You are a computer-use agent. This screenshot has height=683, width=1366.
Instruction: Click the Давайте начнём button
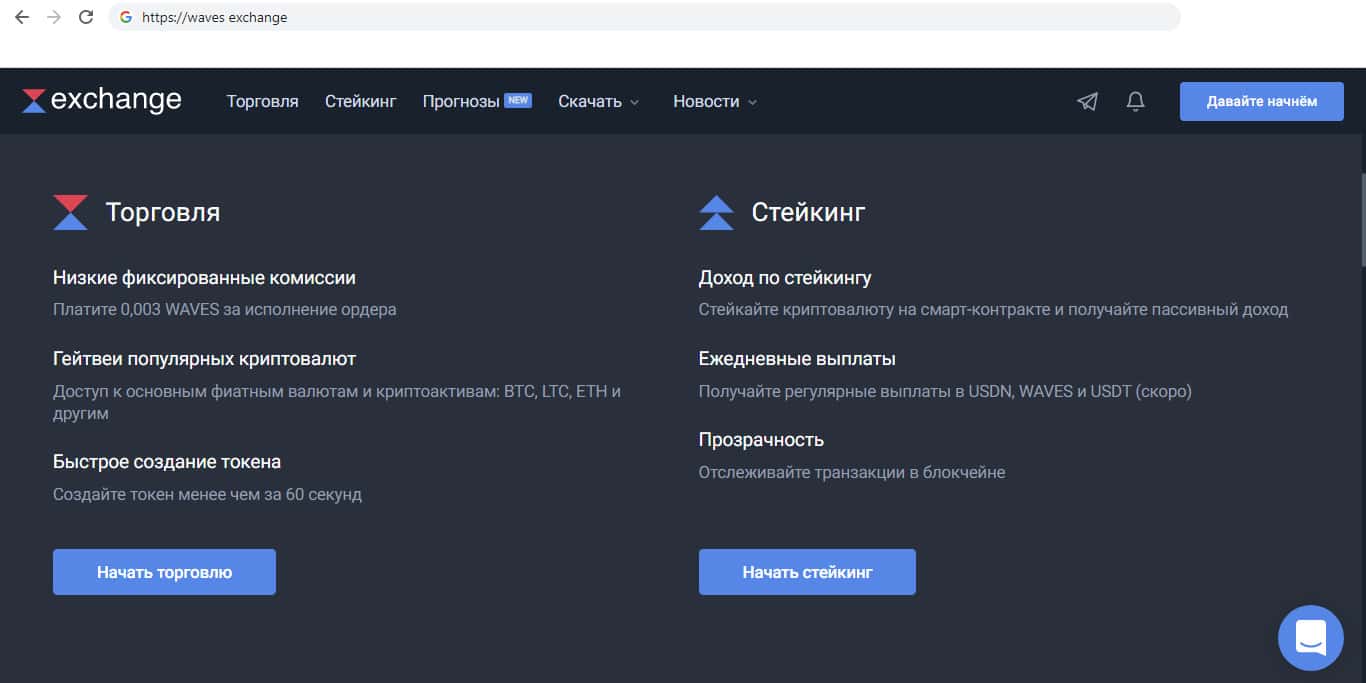point(1261,101)
